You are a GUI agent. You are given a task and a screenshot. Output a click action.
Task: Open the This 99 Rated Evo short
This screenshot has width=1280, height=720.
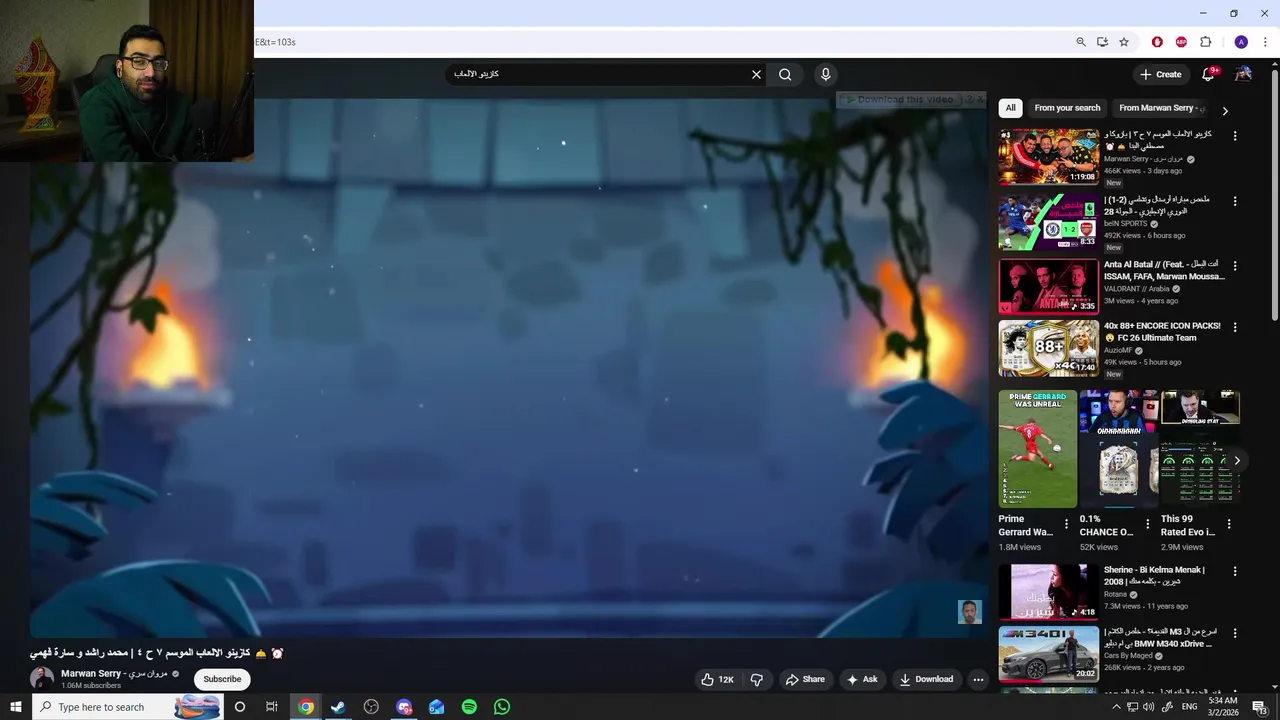[1200, 449]
